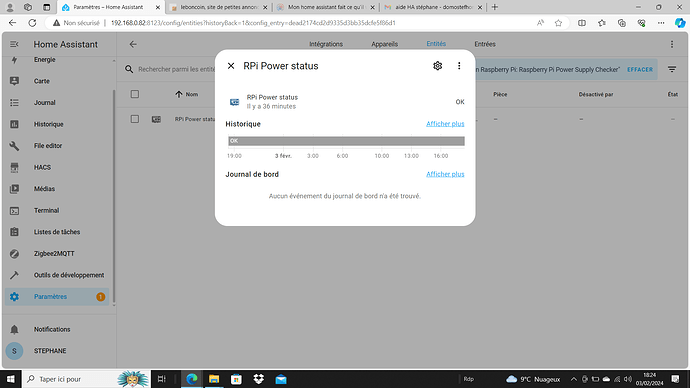
Task: Open settings gear in RPi Power status dialog
Action: tap(437, 66)
